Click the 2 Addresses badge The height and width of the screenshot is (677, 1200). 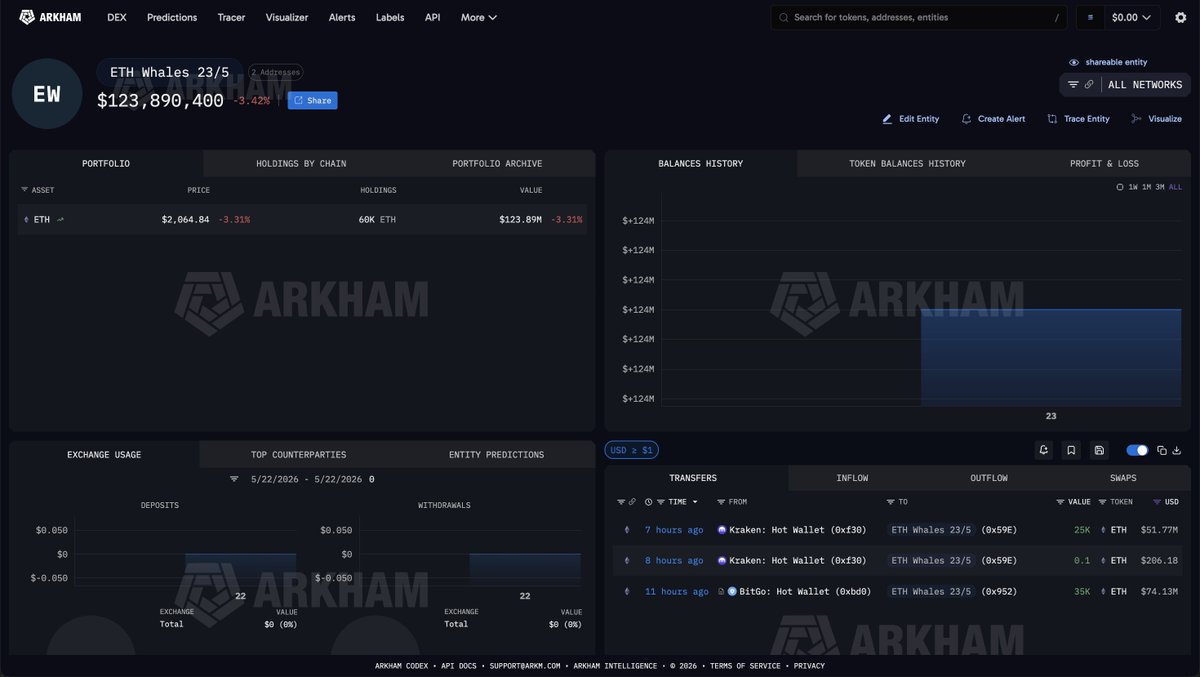[276, 72]
